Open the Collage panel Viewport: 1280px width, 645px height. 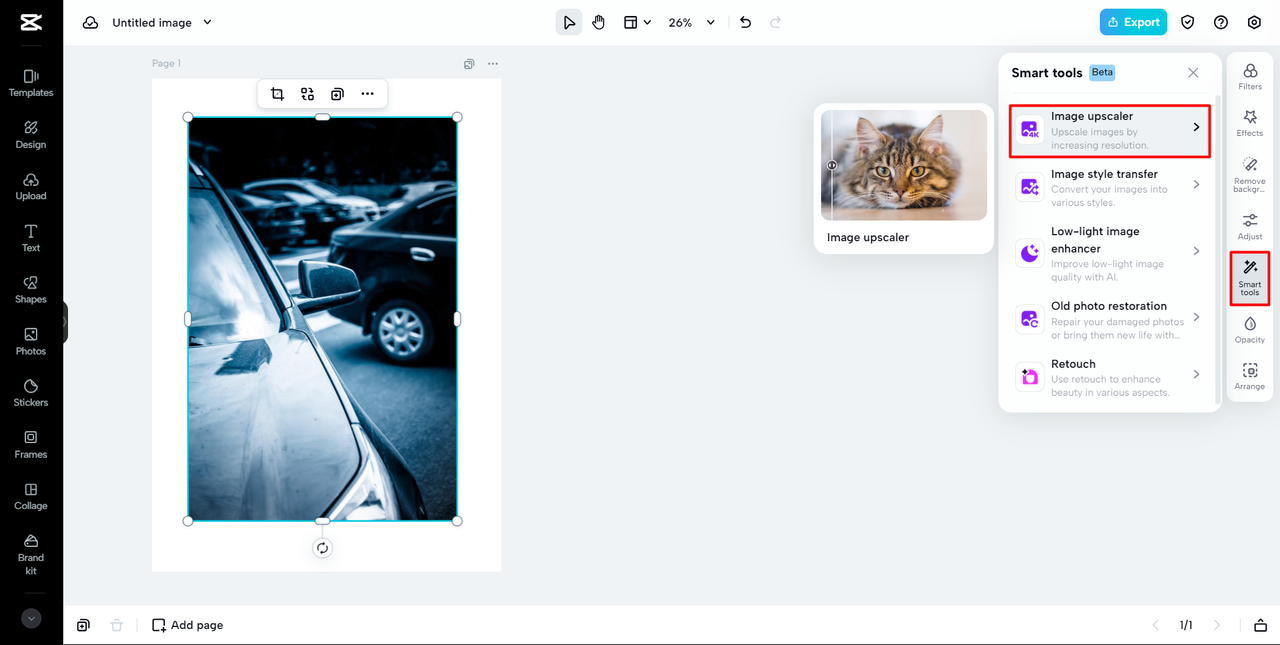(x=31, y=497)
